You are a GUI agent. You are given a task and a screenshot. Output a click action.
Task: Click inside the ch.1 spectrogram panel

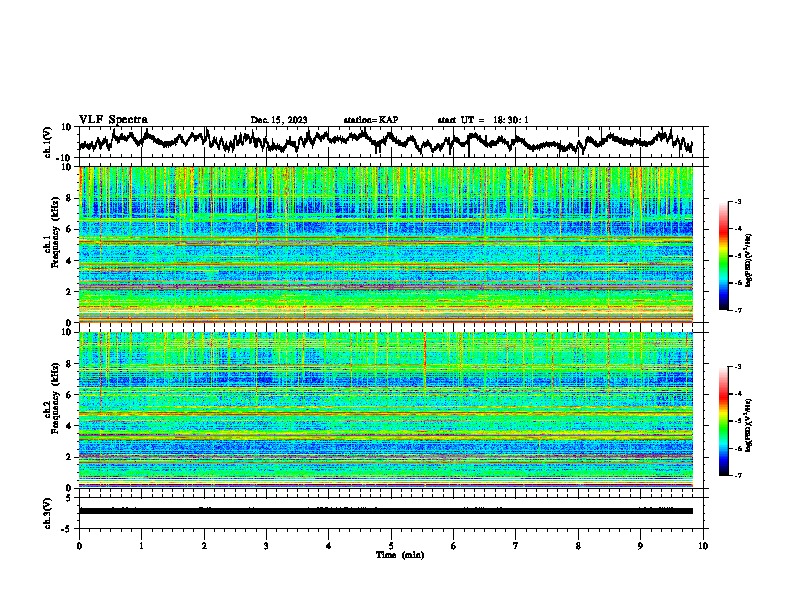(x=386, y=244)
